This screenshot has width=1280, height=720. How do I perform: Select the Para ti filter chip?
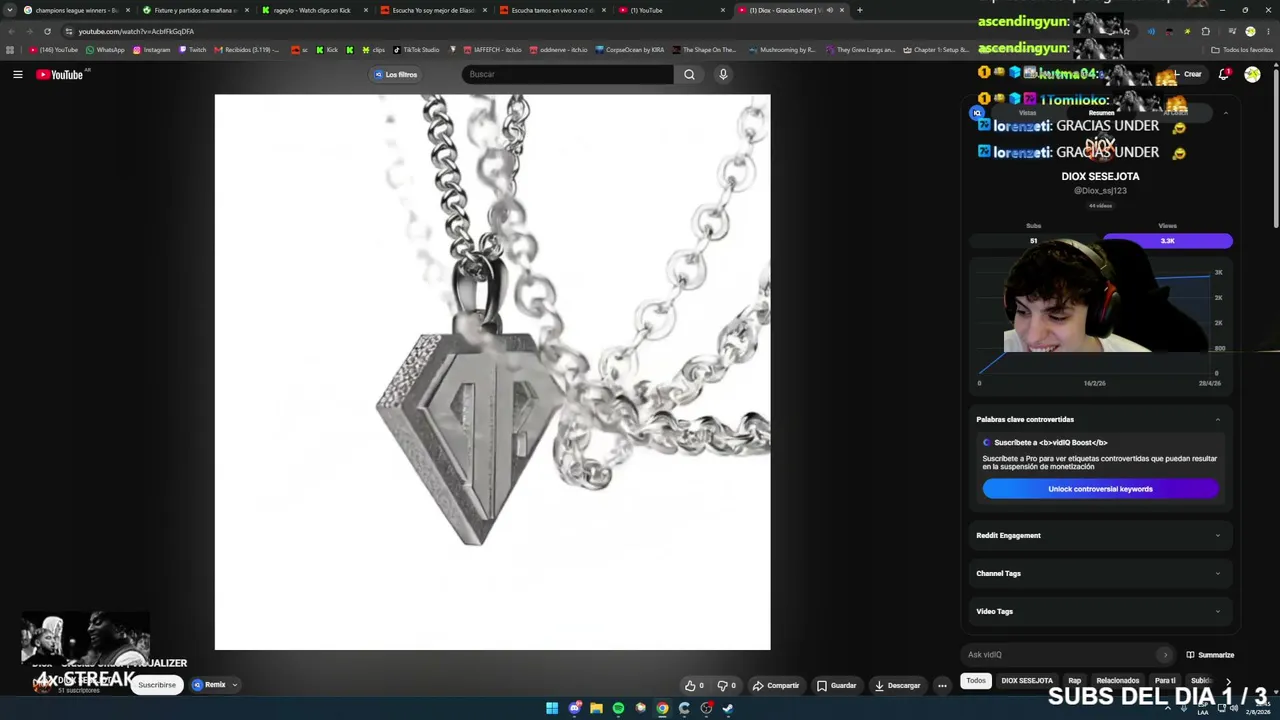[1165, 681]
